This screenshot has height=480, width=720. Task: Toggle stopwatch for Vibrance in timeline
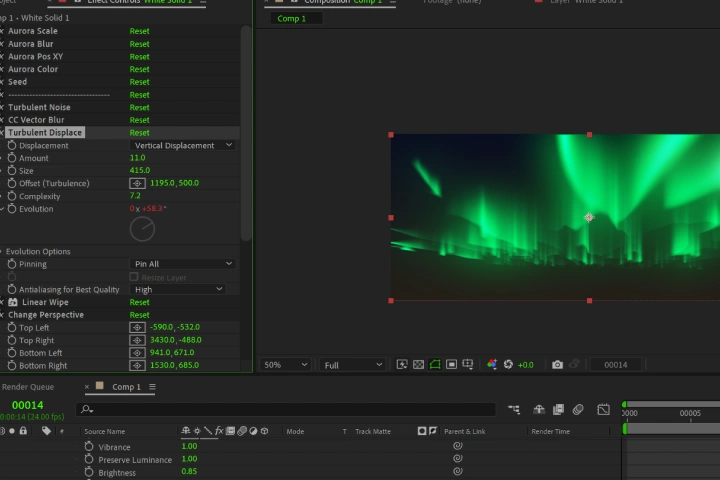[89, 446]
